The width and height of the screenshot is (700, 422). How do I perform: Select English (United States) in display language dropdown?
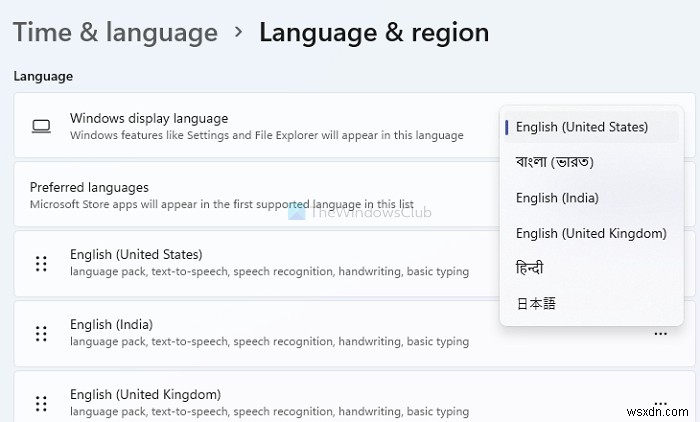(582, 127)
